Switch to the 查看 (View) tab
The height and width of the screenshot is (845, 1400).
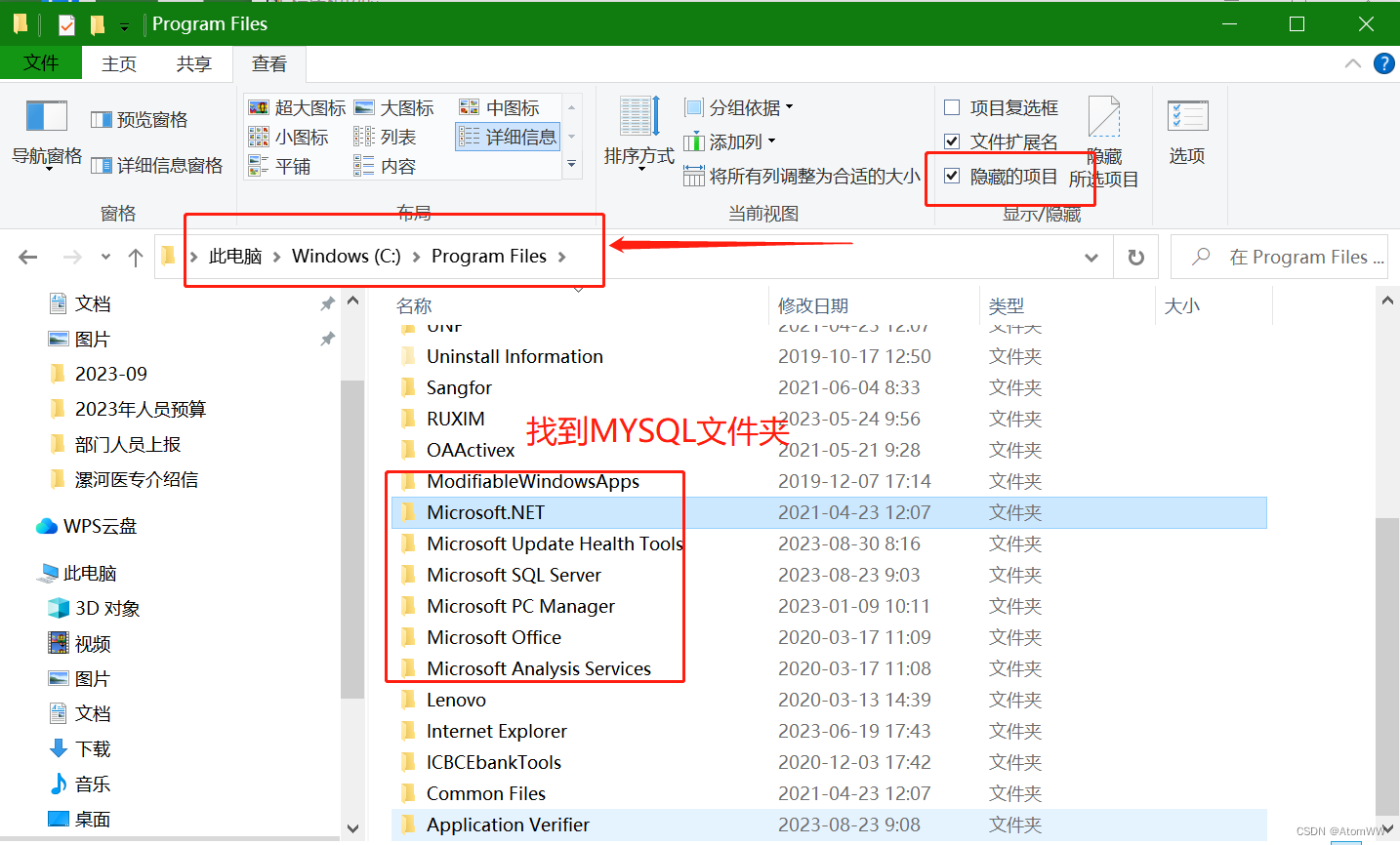[x=269, y=63]
